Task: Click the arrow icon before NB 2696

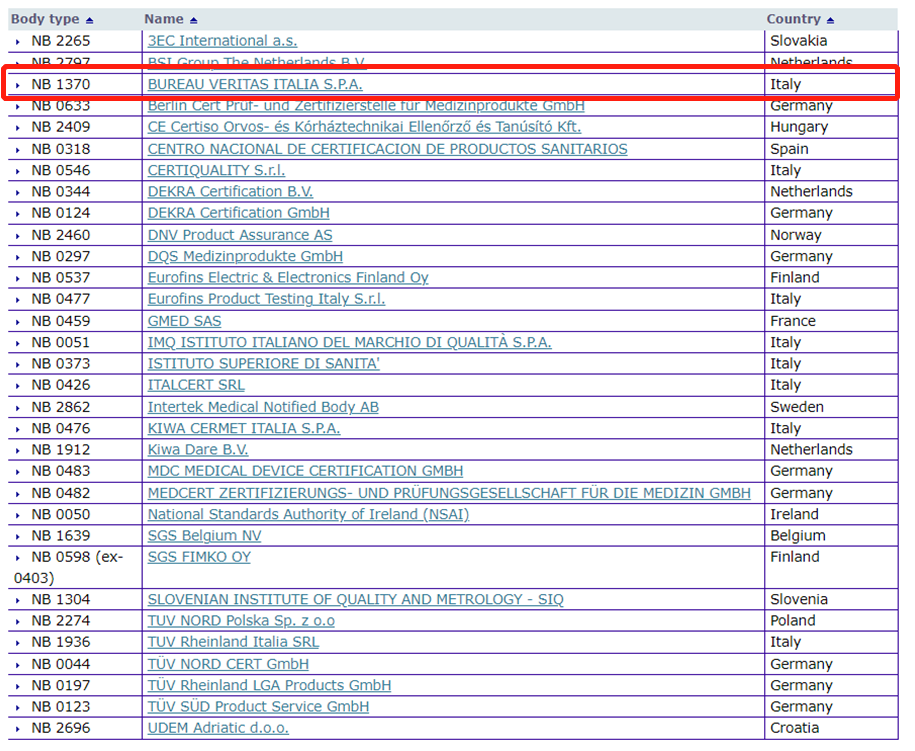Action: pos(18,729)
